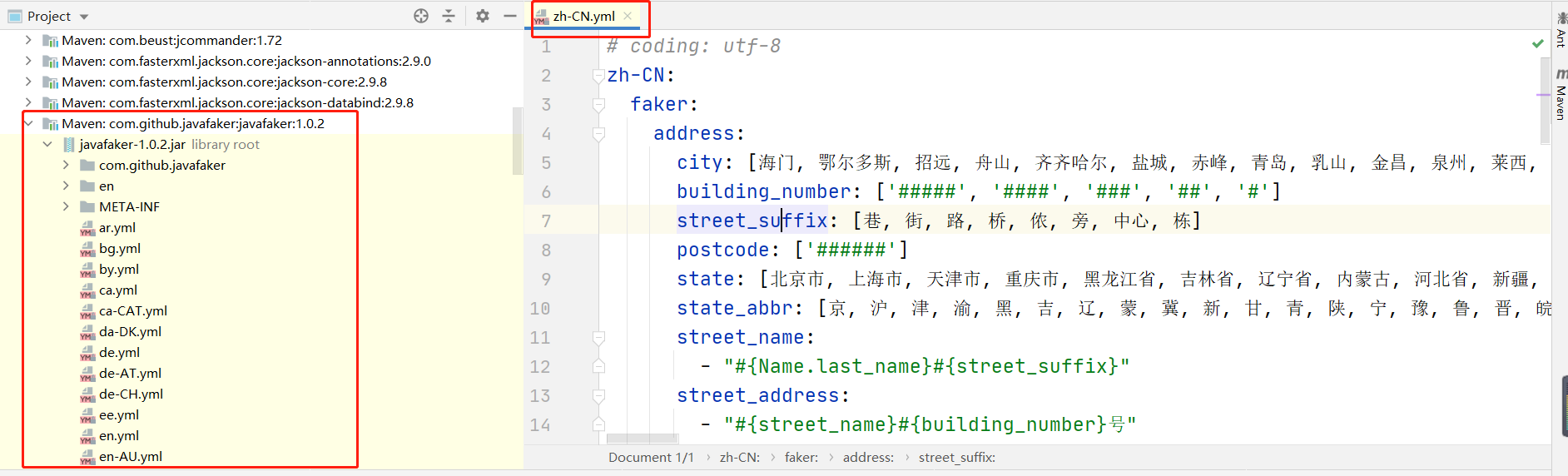
Task: Click the META-INF folder icon
Action: click(x=87, y=206)
